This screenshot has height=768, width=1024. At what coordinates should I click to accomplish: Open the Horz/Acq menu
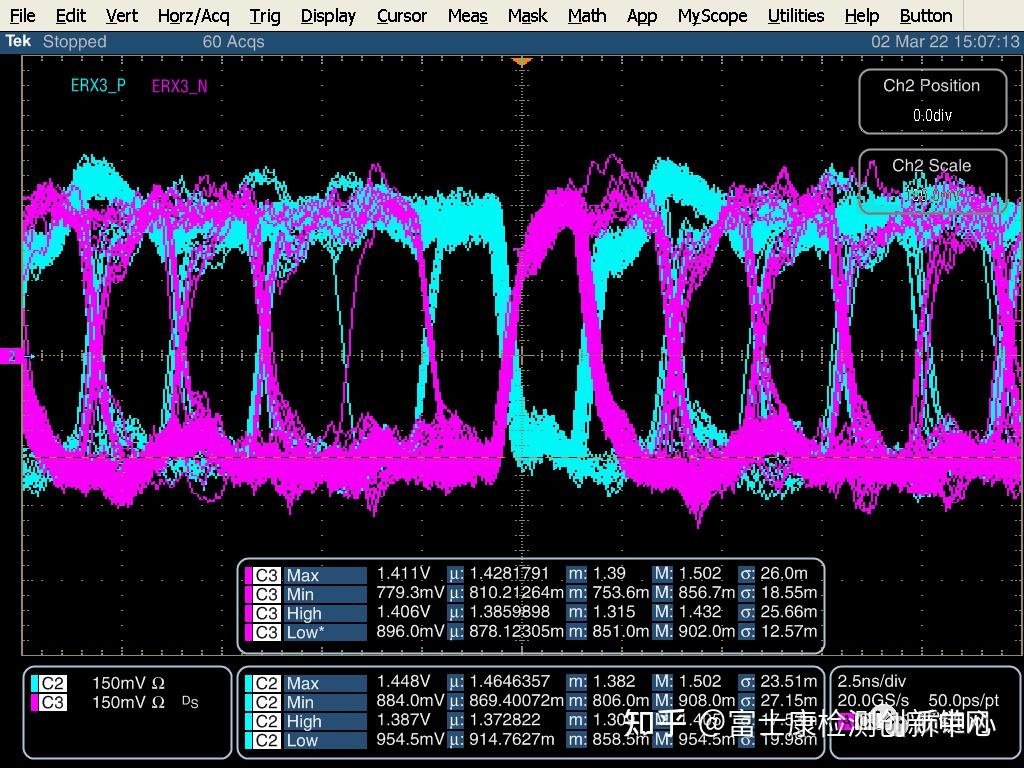[193, 16]
